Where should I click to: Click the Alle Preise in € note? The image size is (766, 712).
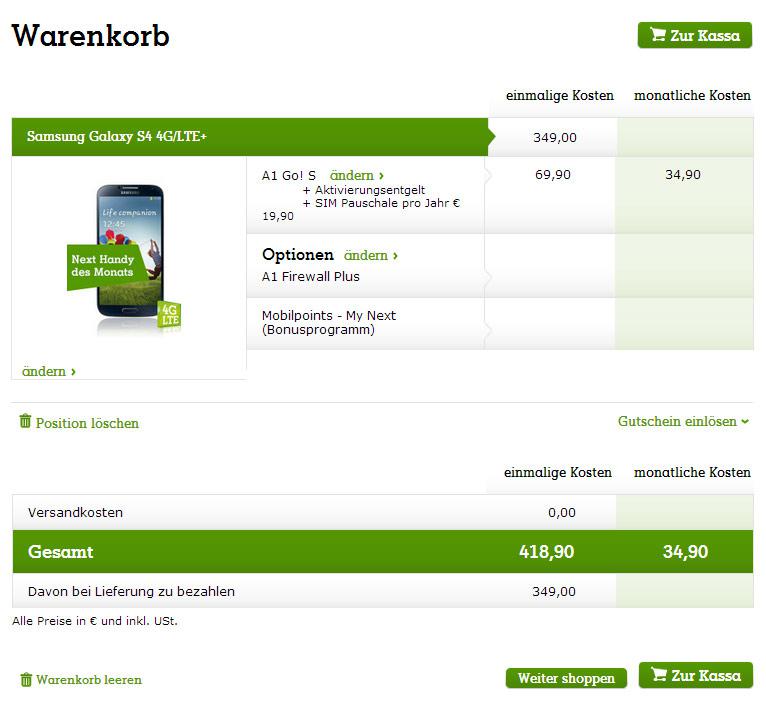point(95,621)
